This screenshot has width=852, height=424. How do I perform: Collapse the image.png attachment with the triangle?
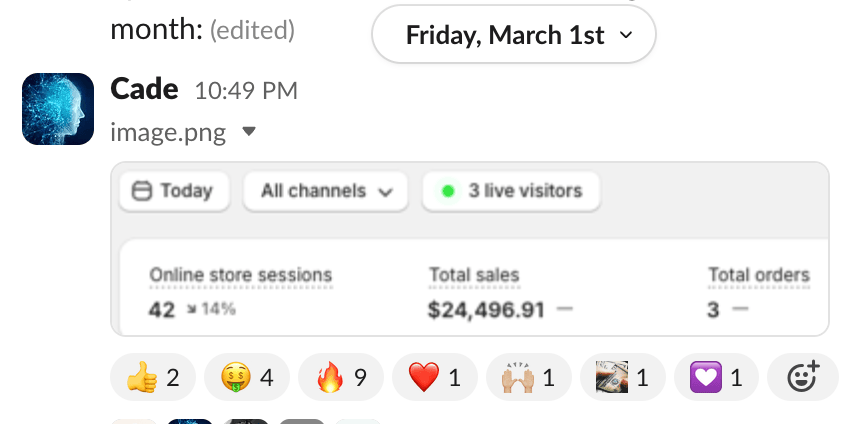click(x=249, y=131)
